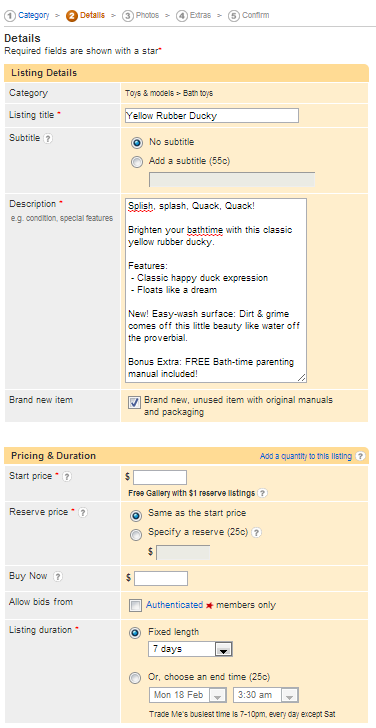The image size is (376, 728).
Task: Click the Subtitle help question mark icon
Action: pyautogui.click(x=48, y=139)
